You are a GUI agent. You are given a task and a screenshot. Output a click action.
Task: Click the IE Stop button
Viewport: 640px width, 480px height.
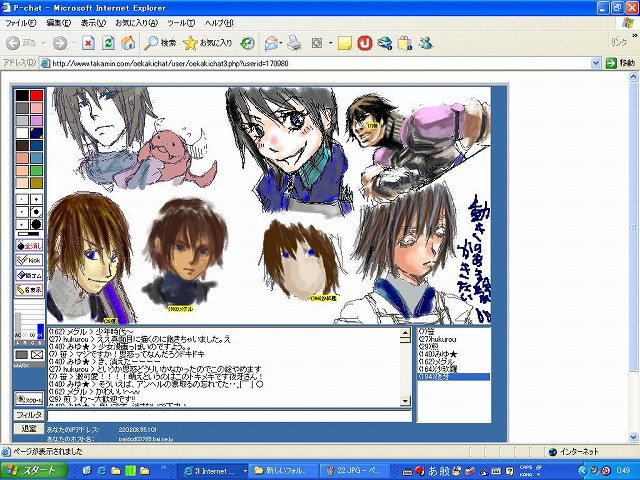tap(88, 43)
